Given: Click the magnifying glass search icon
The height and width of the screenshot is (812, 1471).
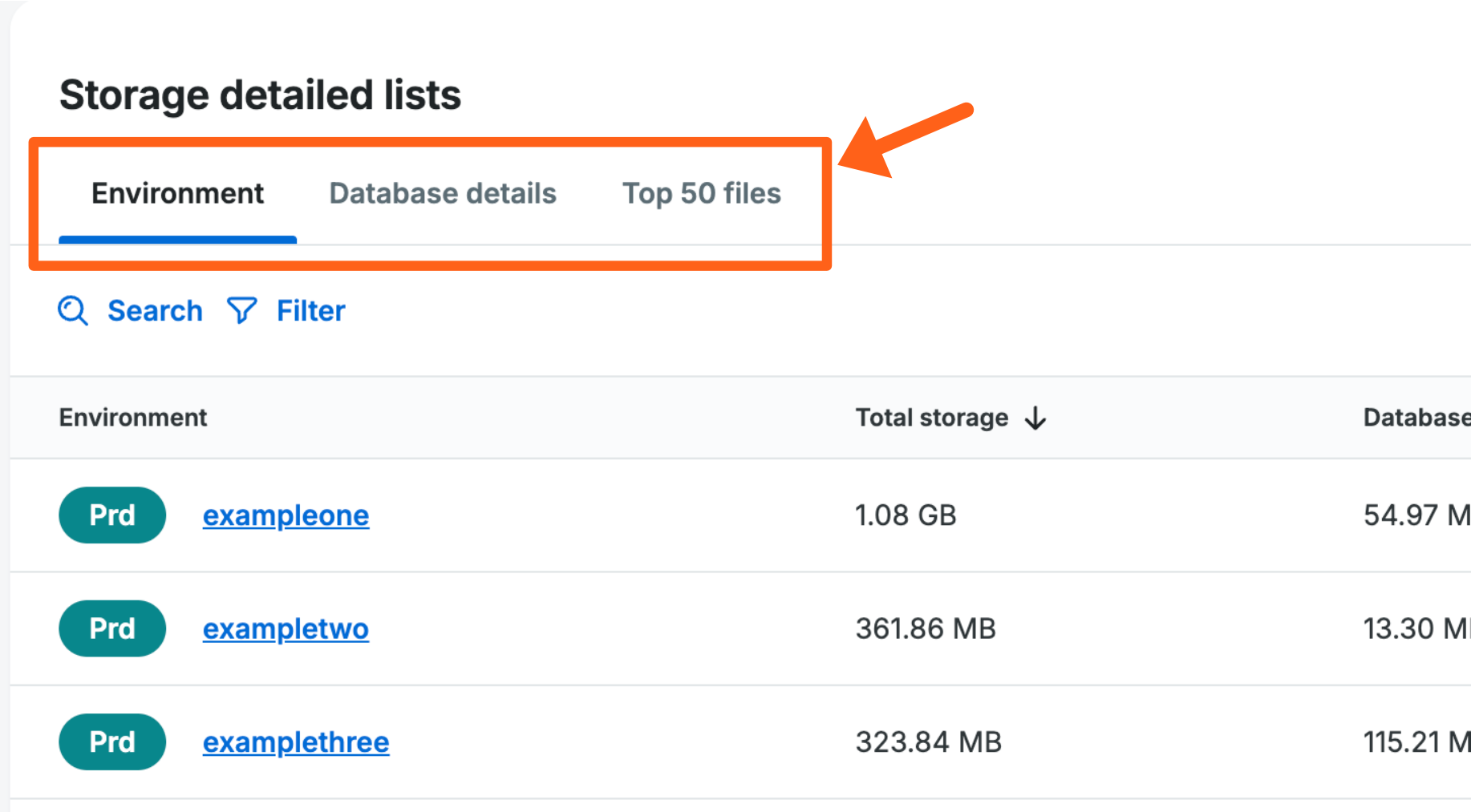Looking at the screenshot, I should coord(73,310).
